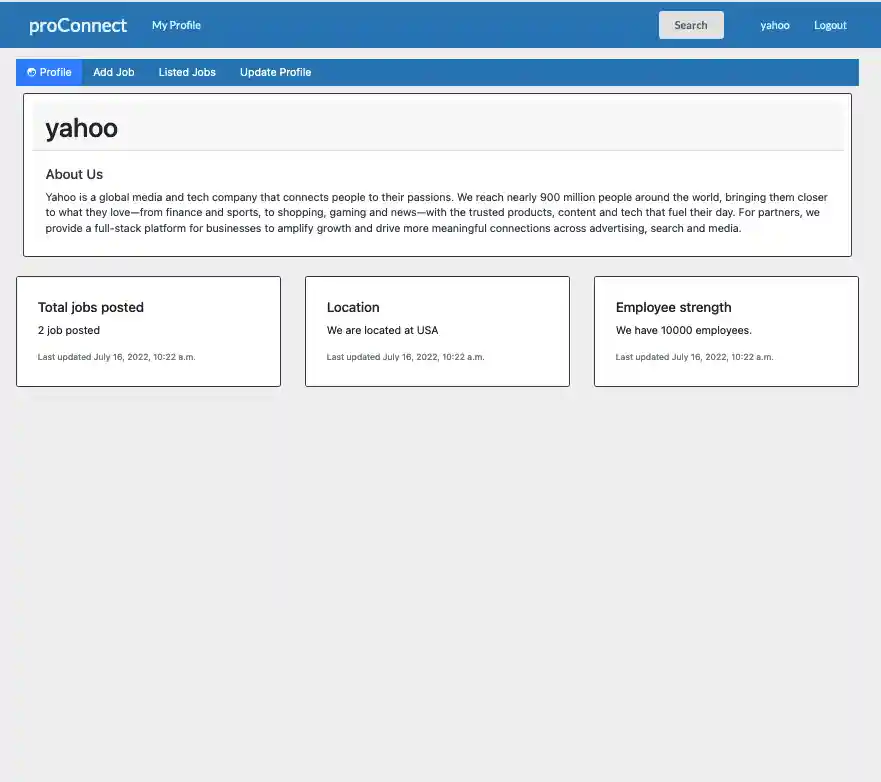Click the Search button
The width and height of the screenshot is (881, 782).
(691, 25)
